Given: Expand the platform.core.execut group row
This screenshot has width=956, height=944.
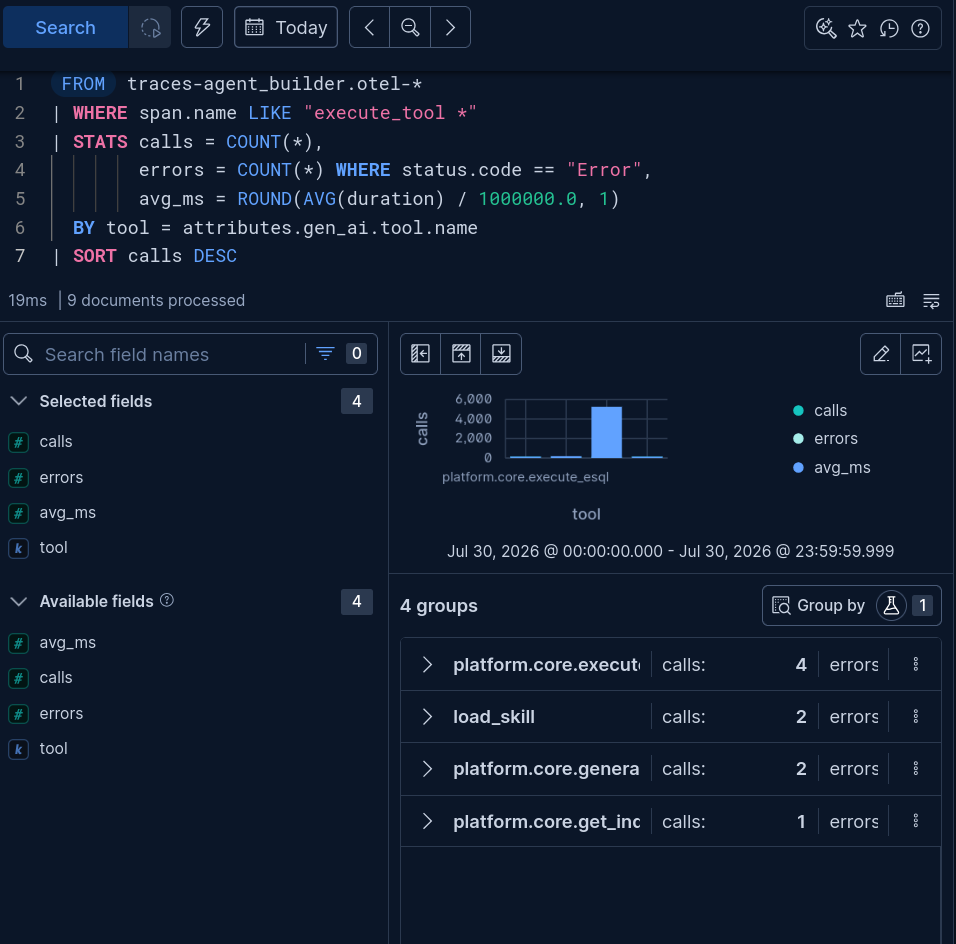Looking at the screenshot, I should point(427,665).
